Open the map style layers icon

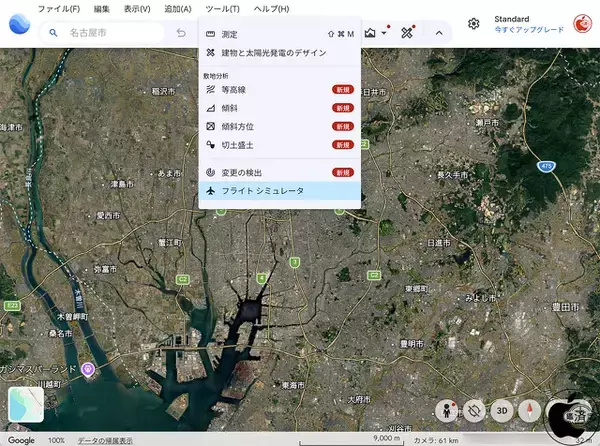(x=370, y=33)
